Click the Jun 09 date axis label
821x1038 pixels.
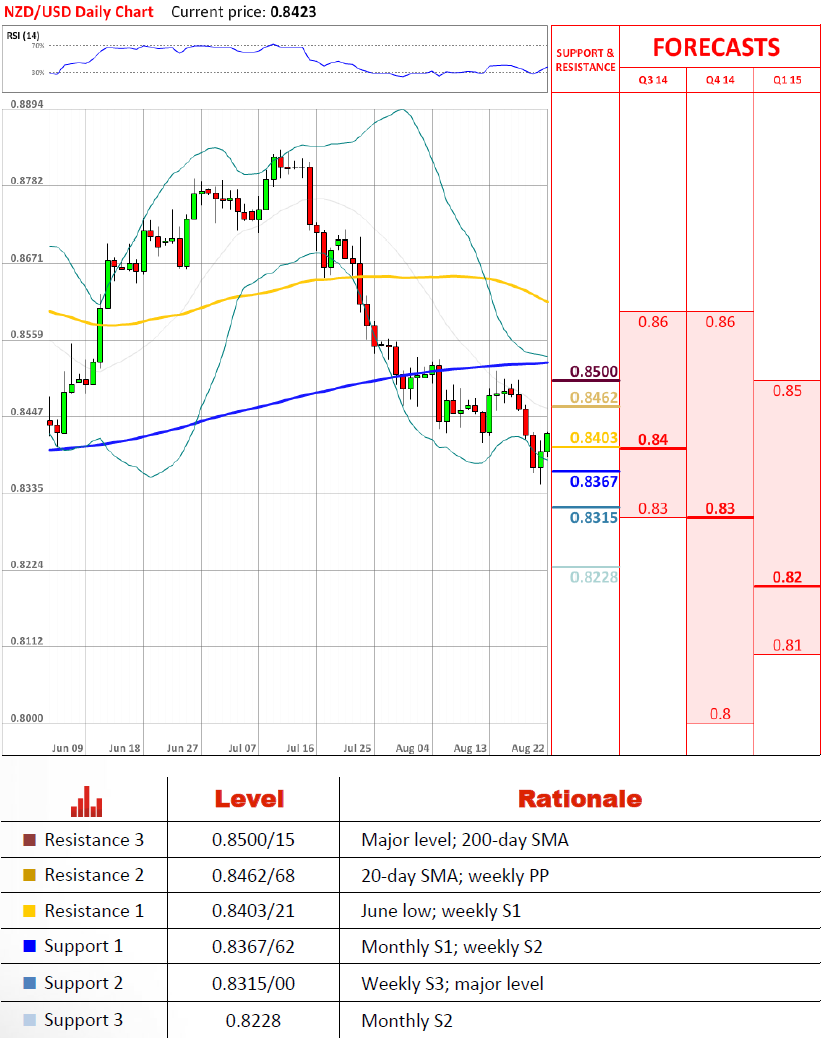(x=68, y=748)
